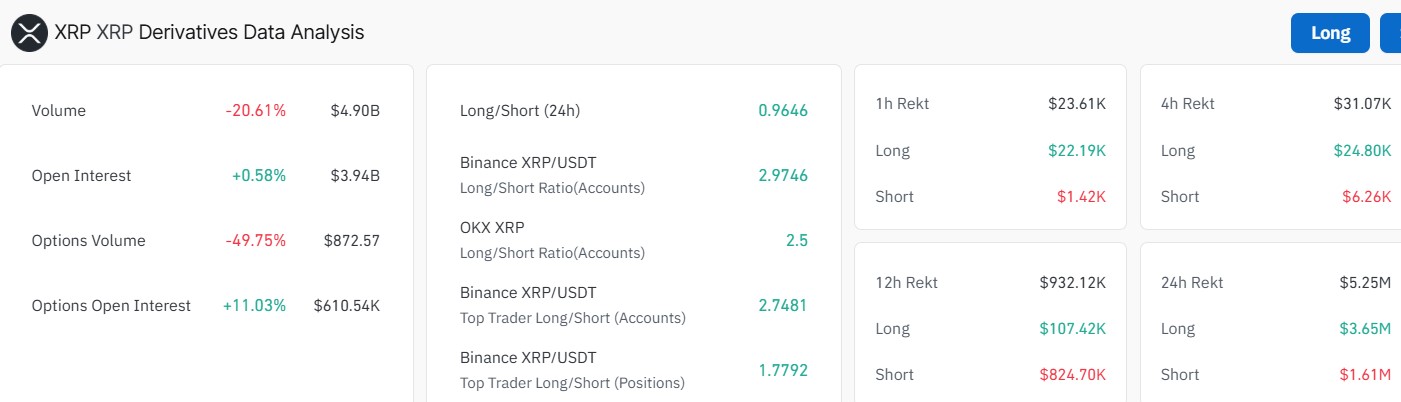Image resolution: width=1401 pixels, height=402 pixels.
Task: Click the XRP logo icon
Action: 29,32
